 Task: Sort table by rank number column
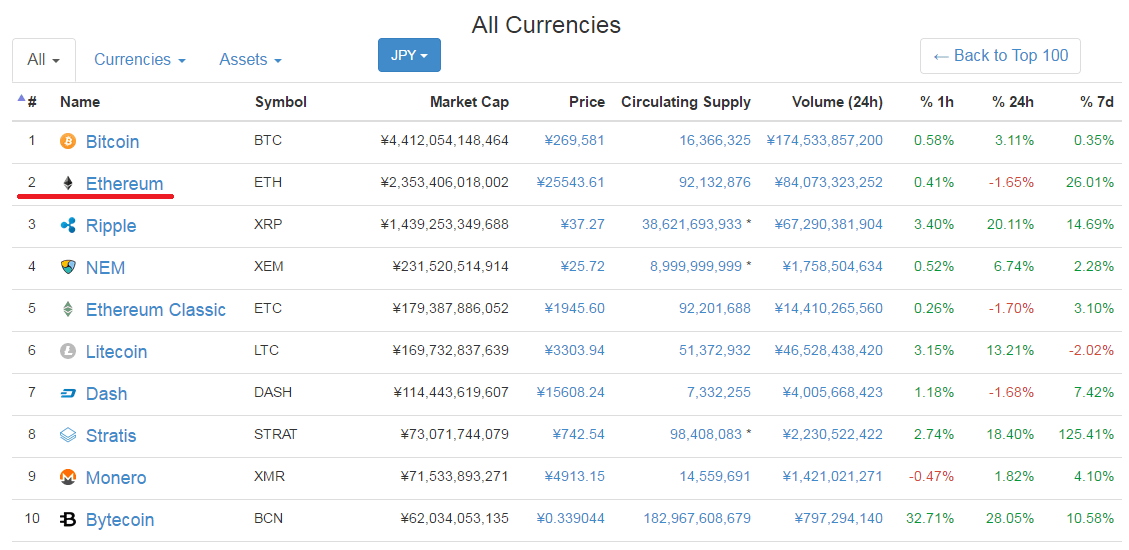31,102
